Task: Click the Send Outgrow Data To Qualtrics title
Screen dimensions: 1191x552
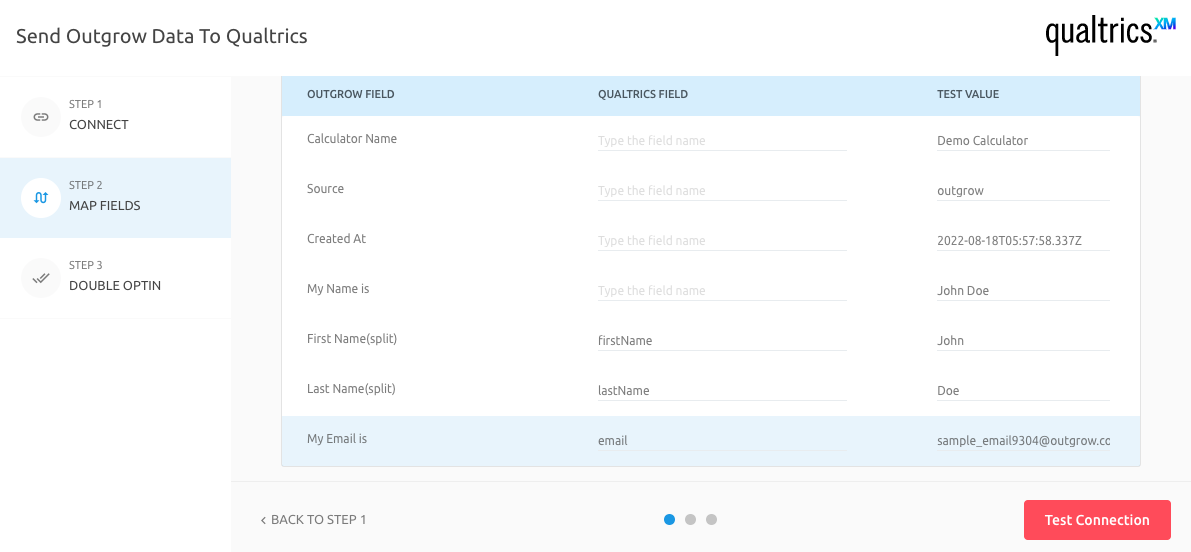Action: pyautogui.click(x=162, y=36)
